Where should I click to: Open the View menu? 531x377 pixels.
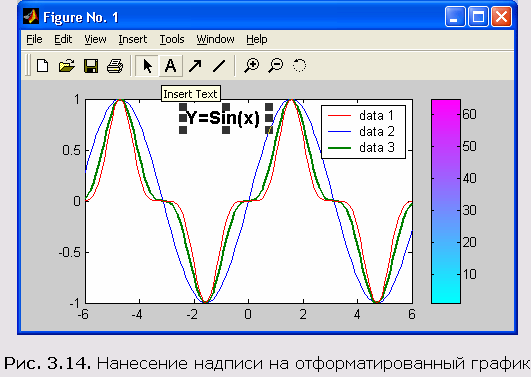[95, 39]
